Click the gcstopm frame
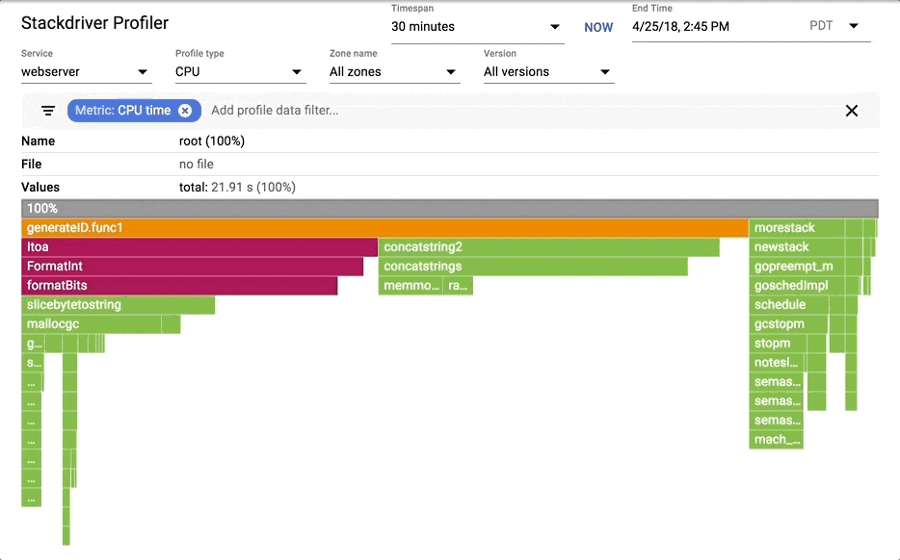This screenshot has width=900, height=560. [x=789, y=324]
